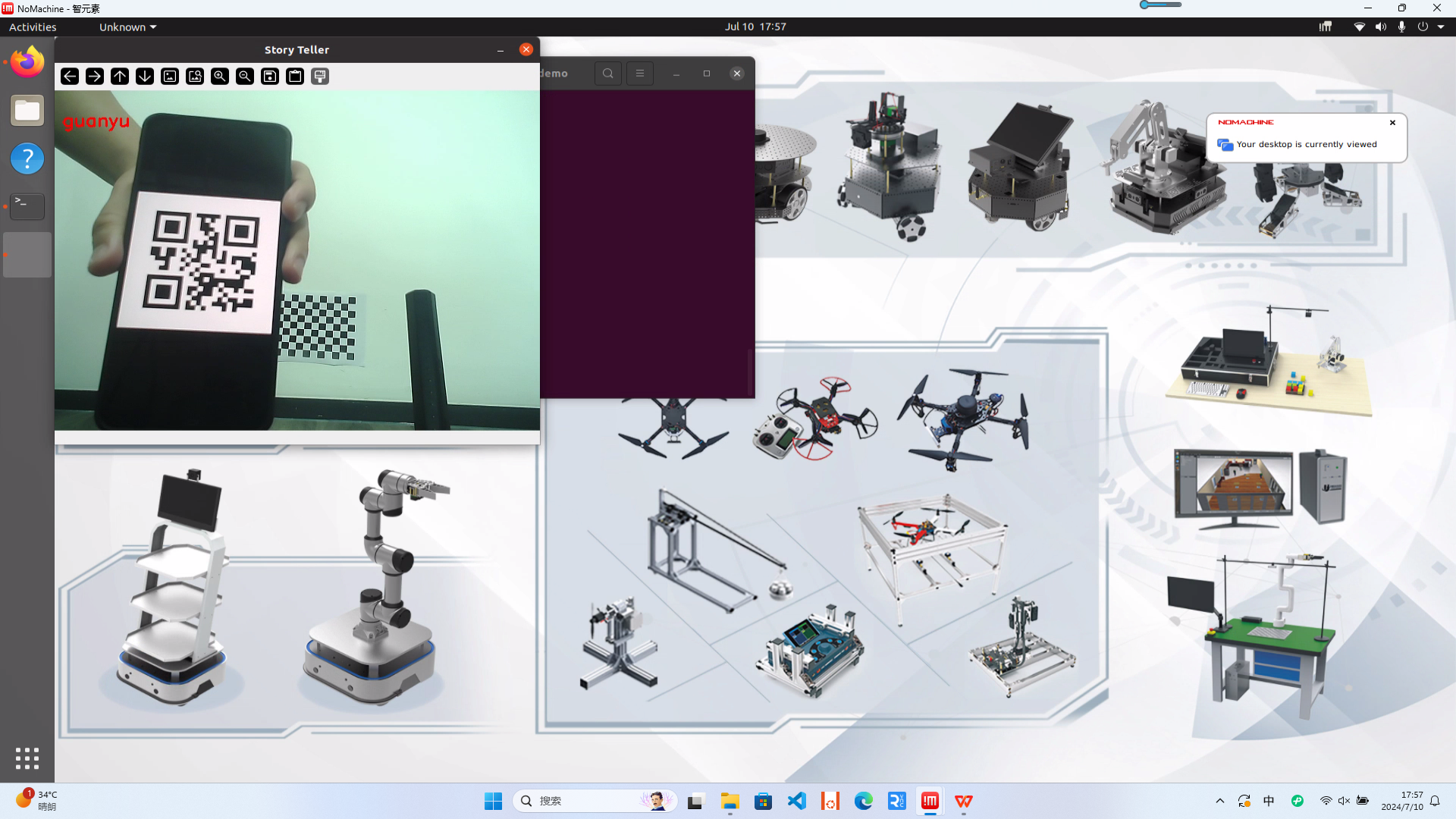
Task: Open the Ubuntu system menu arrow
Action: pyautogui.click(x=1441, y=27)
